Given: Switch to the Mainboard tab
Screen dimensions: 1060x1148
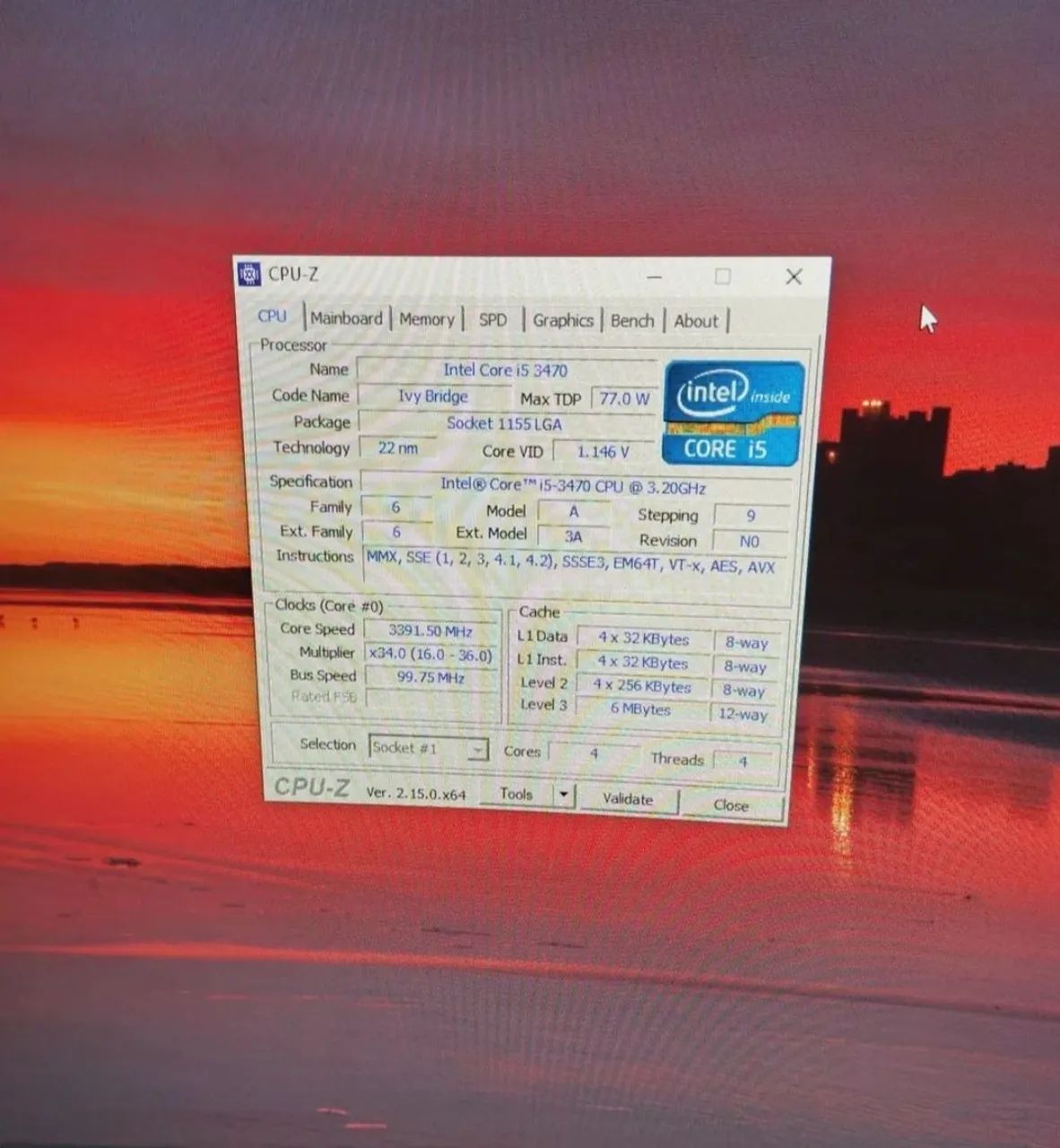Looking at the screenshot, I should 346,318.
